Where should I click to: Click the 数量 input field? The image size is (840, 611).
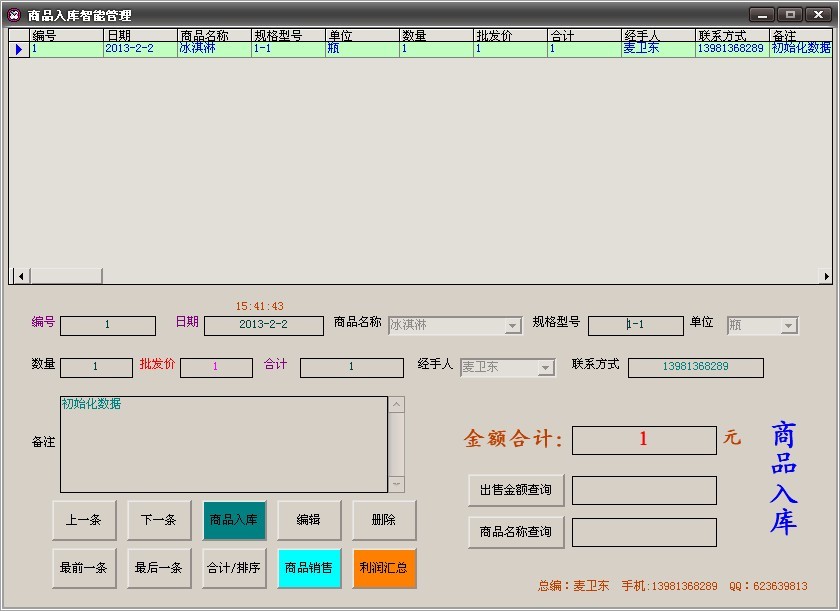pos(96,367)
